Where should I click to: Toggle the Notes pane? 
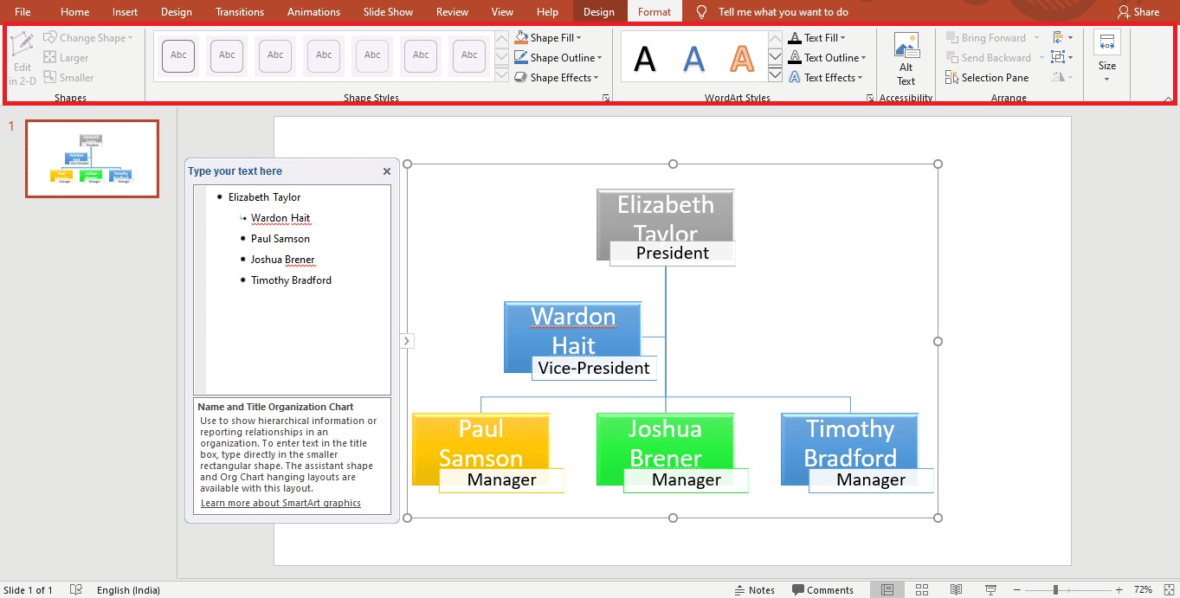[x=754, y=590]
